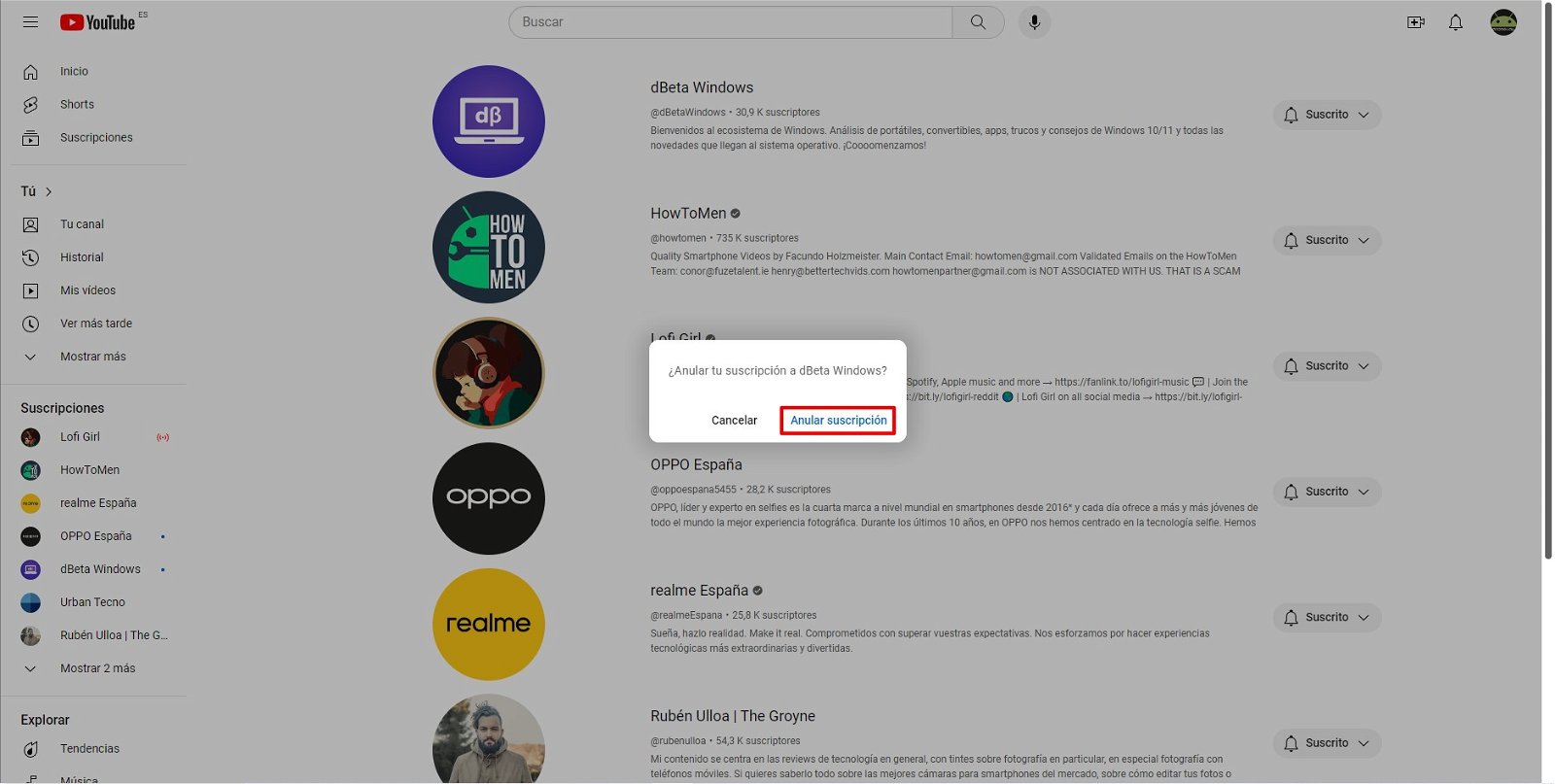
Task: Click the page vertical scrollbar
Action: 1547,282
